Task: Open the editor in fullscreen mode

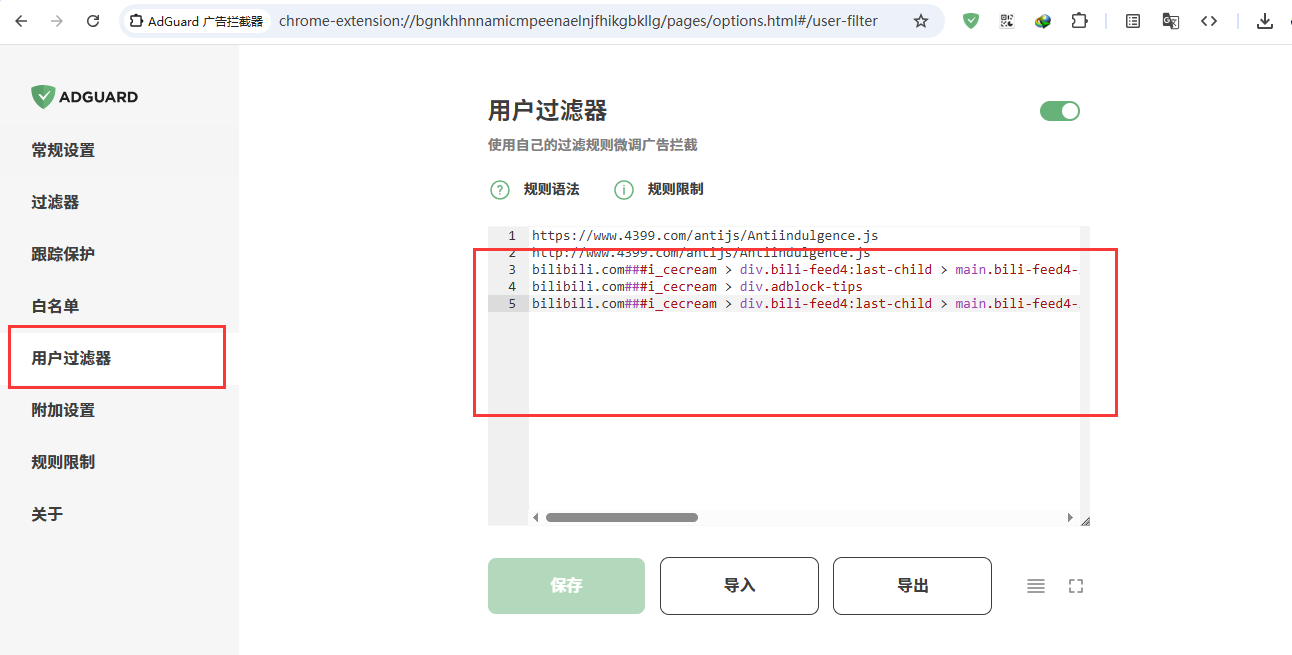Action: (x=1076, y=586)
